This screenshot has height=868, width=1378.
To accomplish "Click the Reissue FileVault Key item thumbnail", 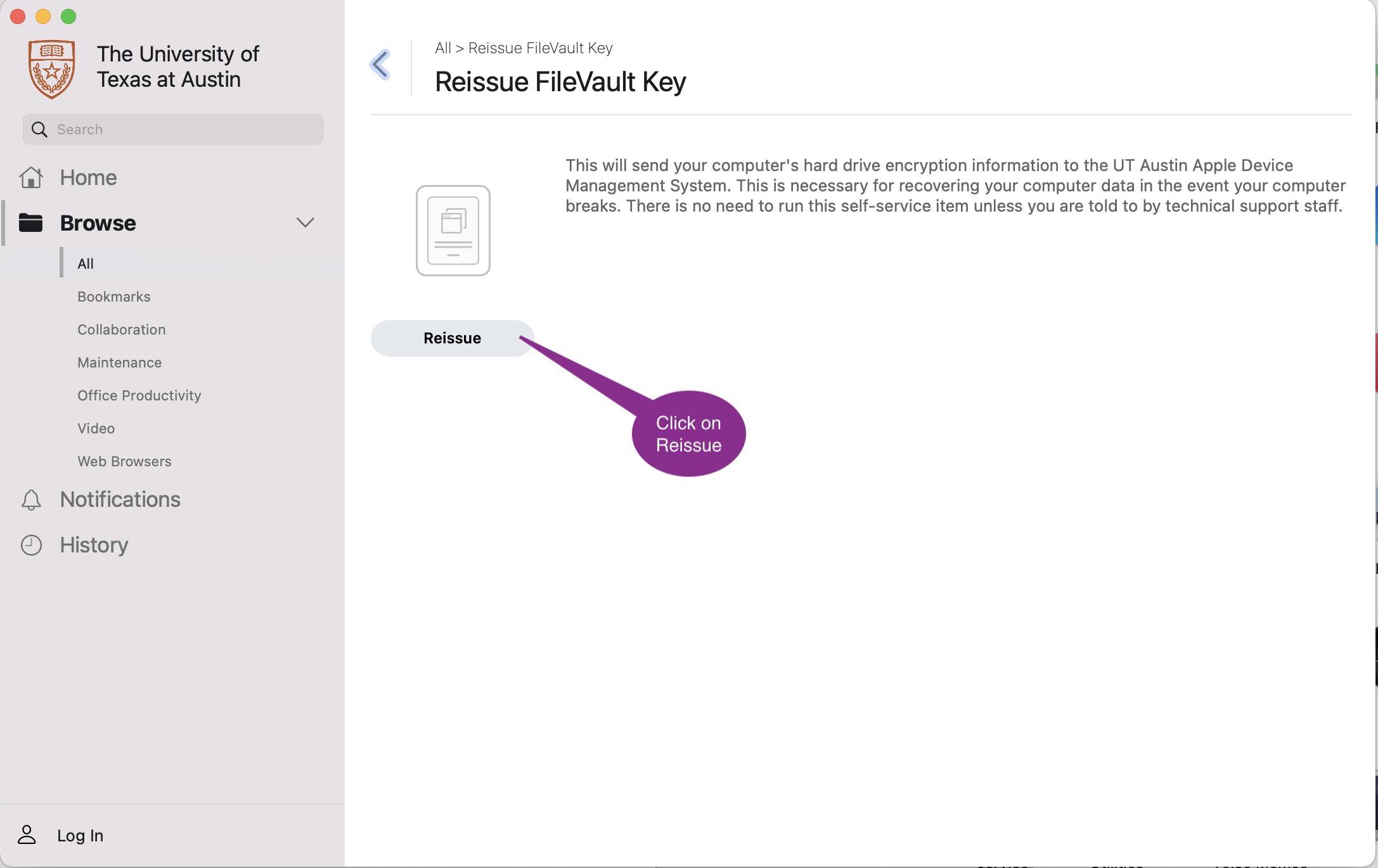I will (x=453, y=231).
